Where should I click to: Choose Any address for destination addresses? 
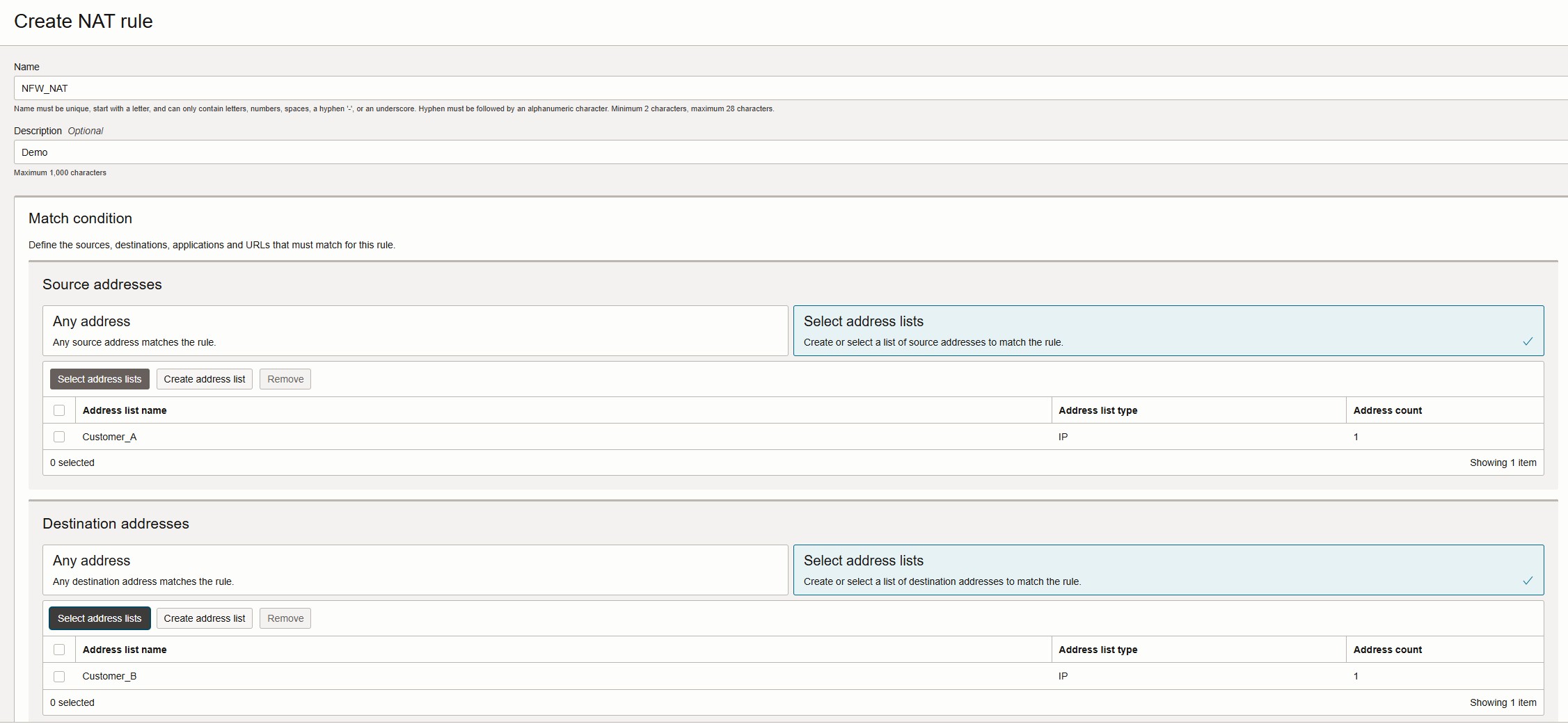tap(415, 570)
